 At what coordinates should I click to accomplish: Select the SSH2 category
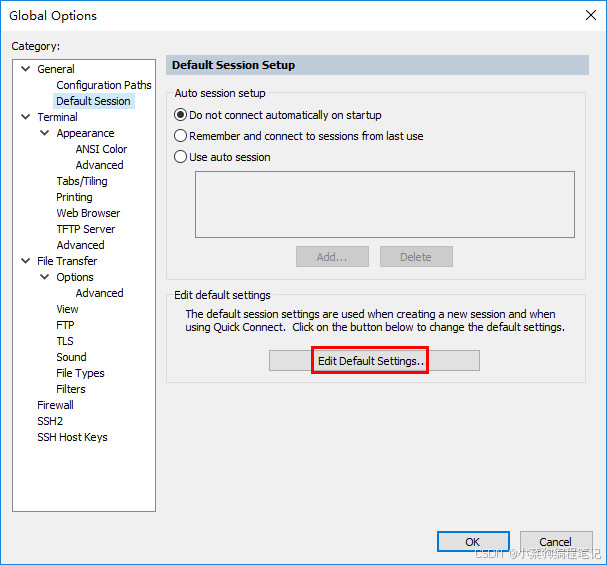pos(50,421)
